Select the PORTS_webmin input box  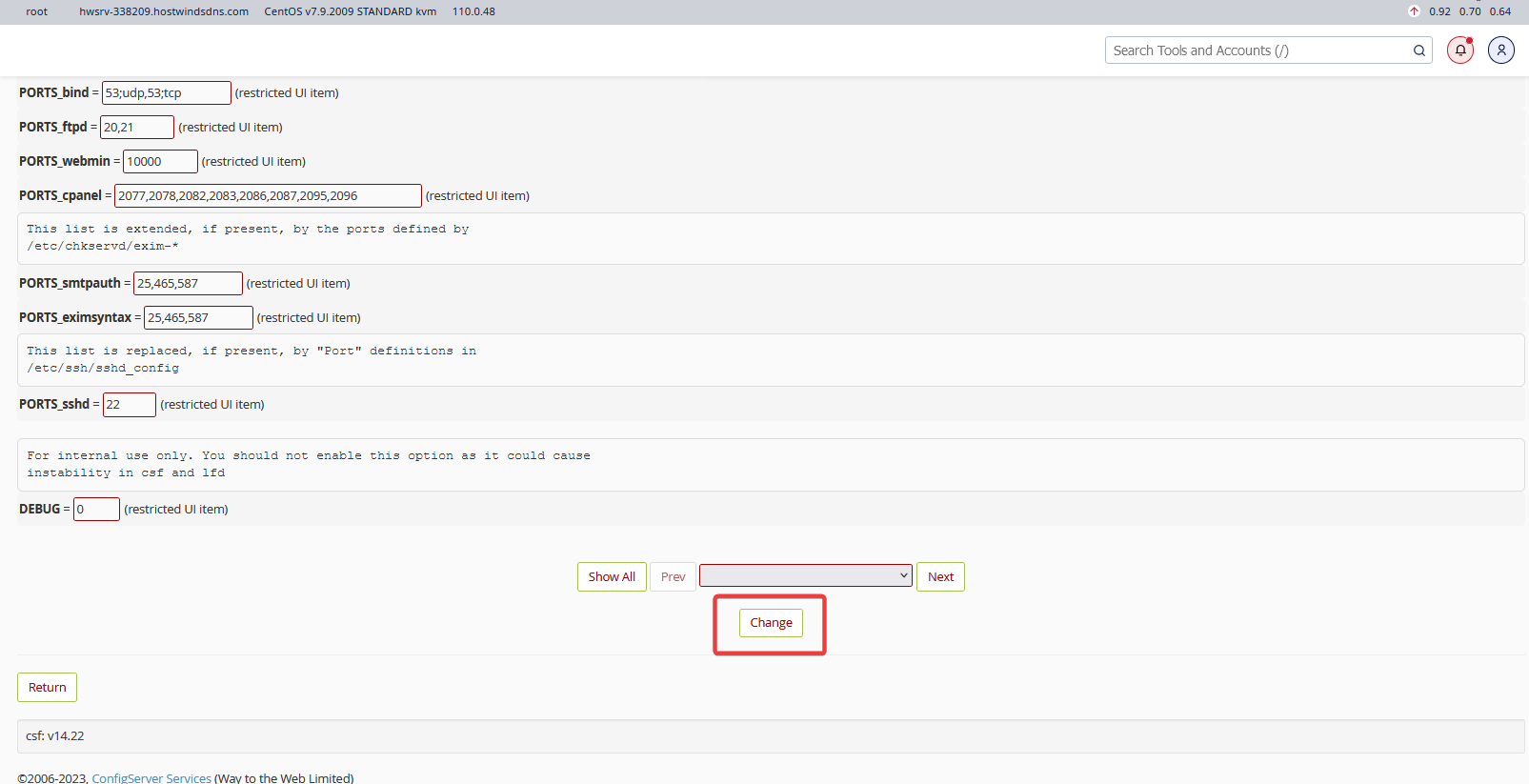[x=159, y=162]
